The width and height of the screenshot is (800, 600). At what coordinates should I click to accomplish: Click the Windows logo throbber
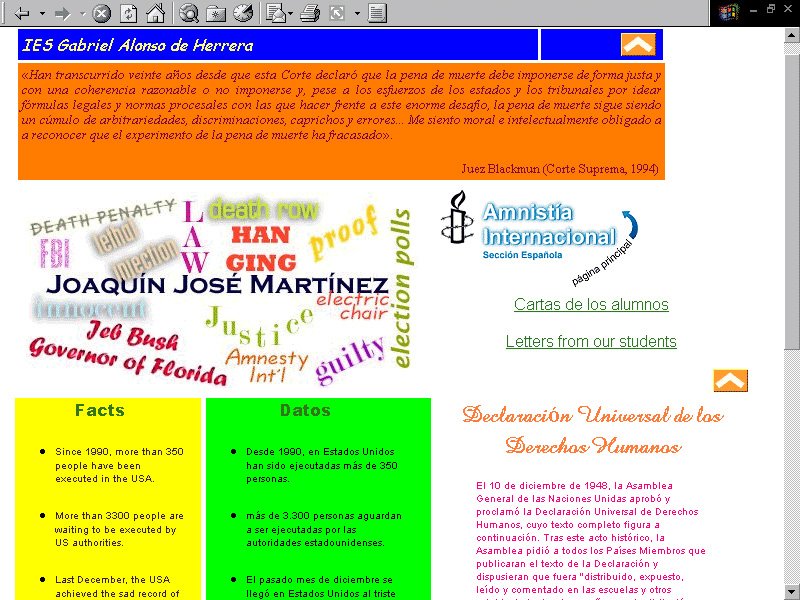click(729, 12)
